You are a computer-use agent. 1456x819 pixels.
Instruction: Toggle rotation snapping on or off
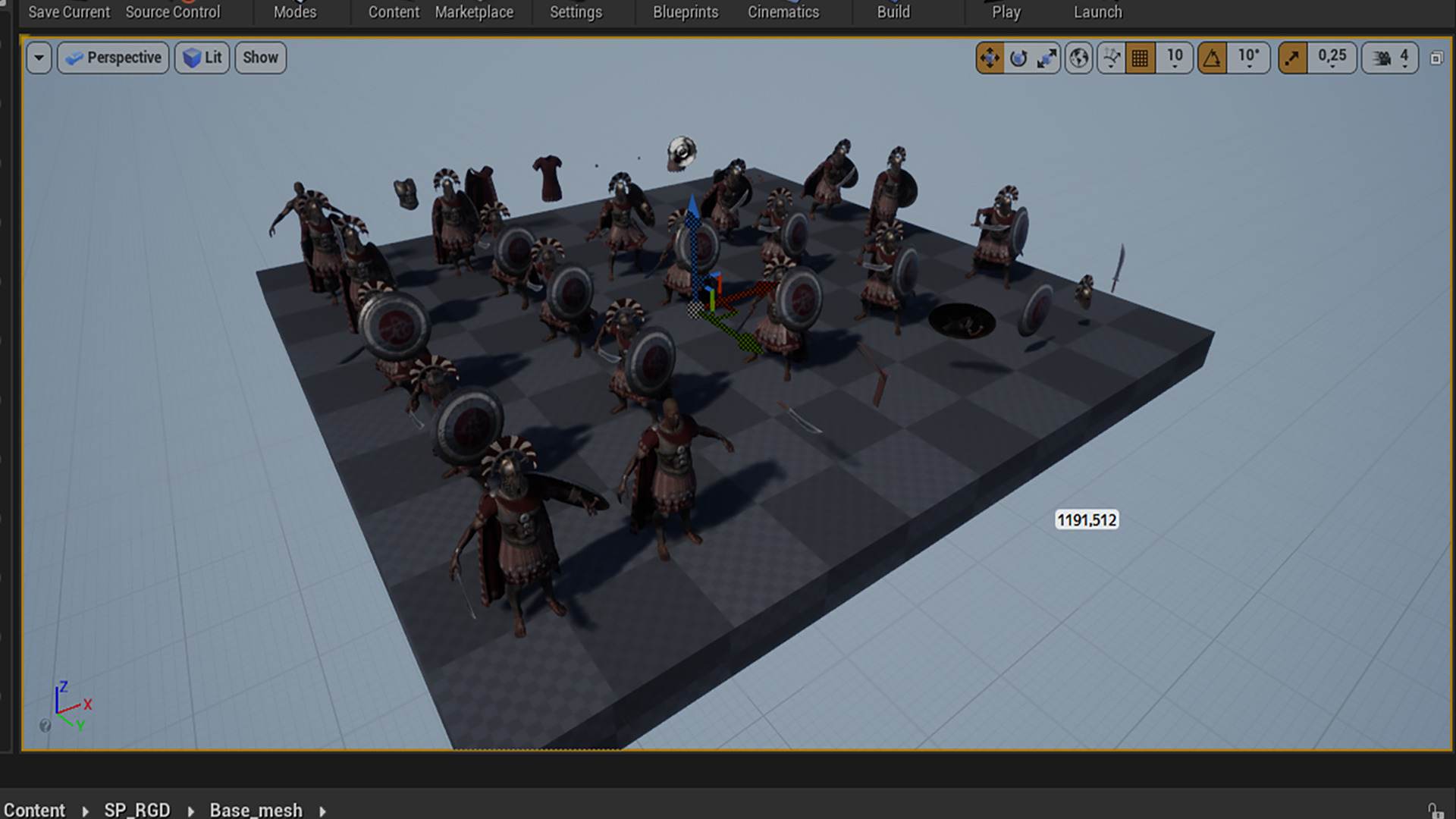1212,58
